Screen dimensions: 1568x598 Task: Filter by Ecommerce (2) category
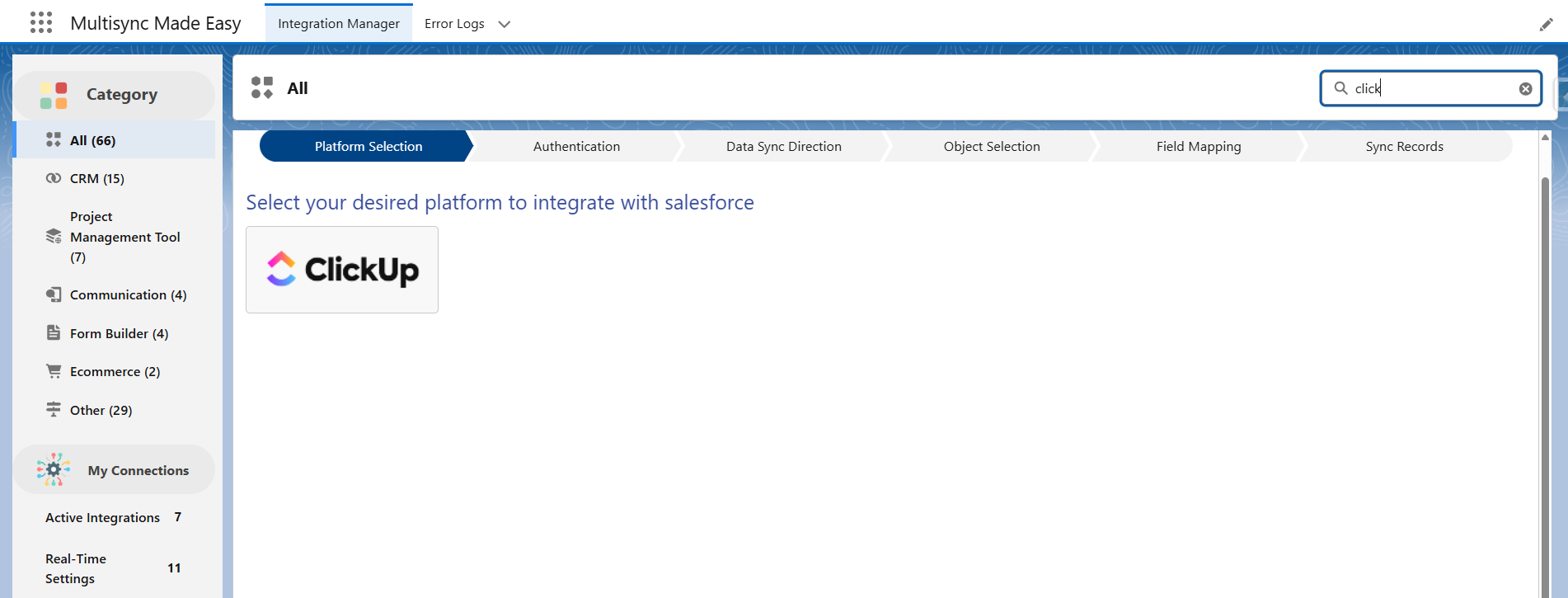pyautogui.click(x=115, y=371)
